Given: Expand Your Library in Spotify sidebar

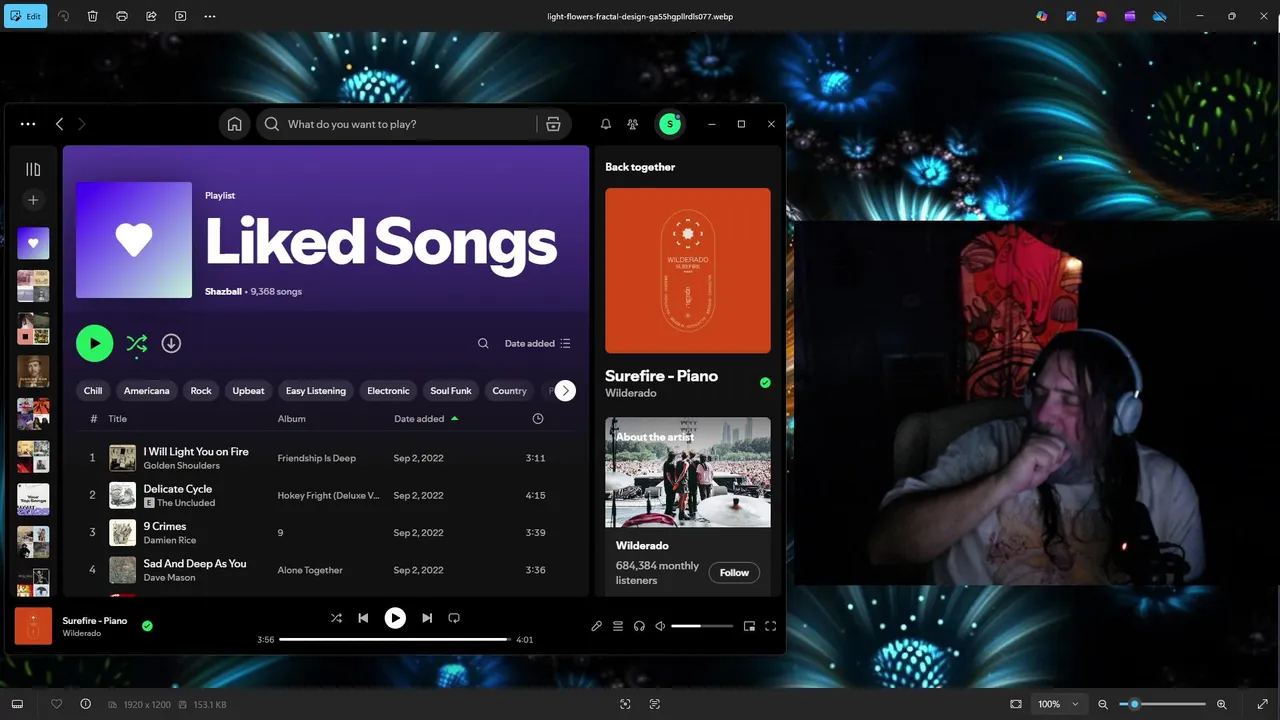Looking at the screenshot, I should coord(33,170).
